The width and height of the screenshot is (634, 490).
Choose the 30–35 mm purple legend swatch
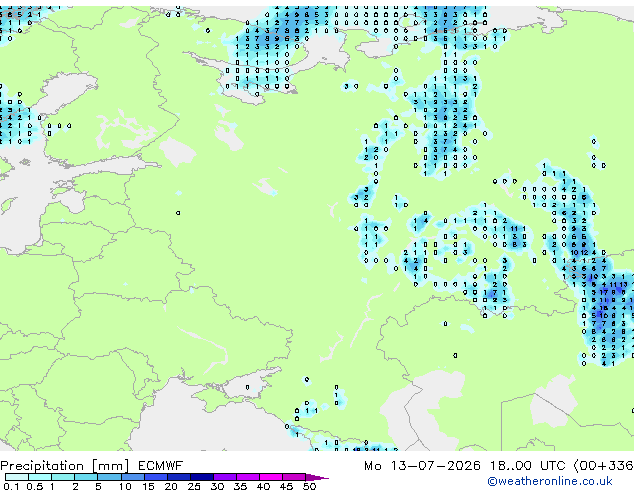click(x=224, y=477)
